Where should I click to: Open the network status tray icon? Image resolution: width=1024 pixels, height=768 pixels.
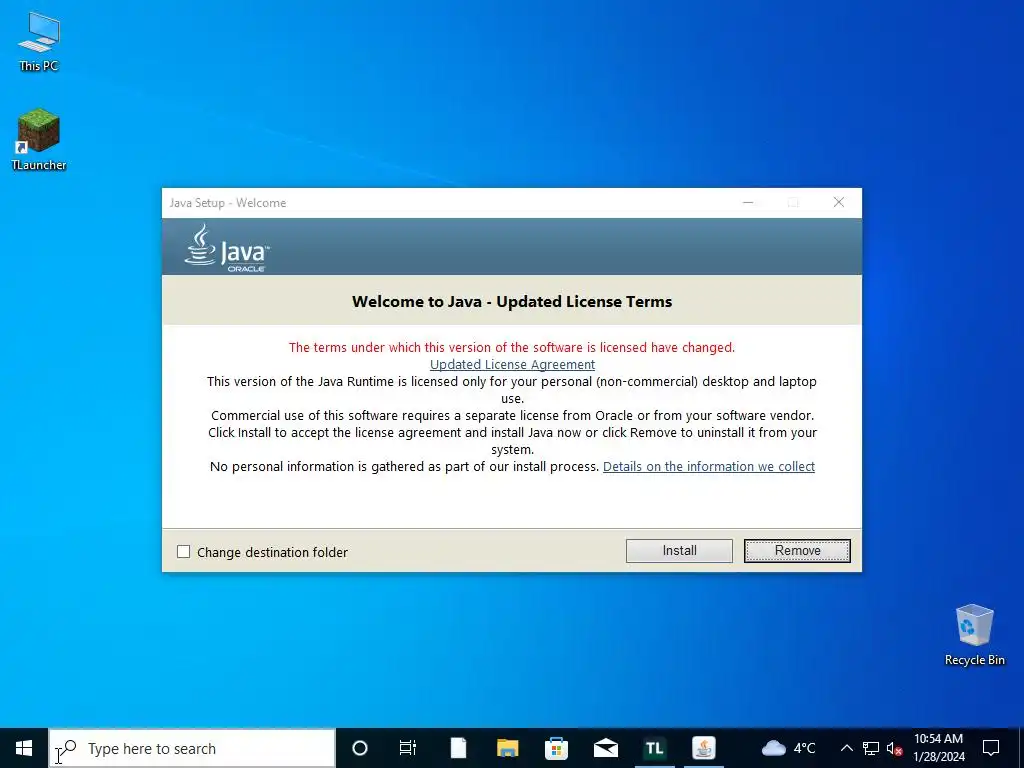(871, 748)
